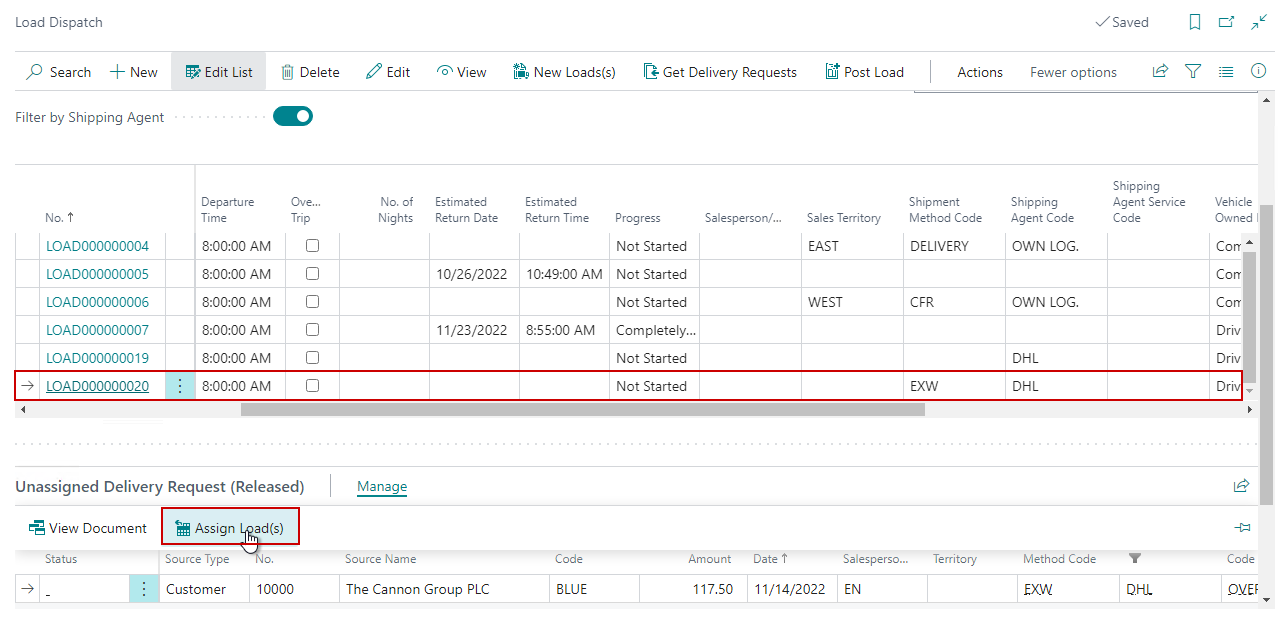Click Fewer options
The width and height of the screenshot is (1287, 620).
click(1073, 72)
